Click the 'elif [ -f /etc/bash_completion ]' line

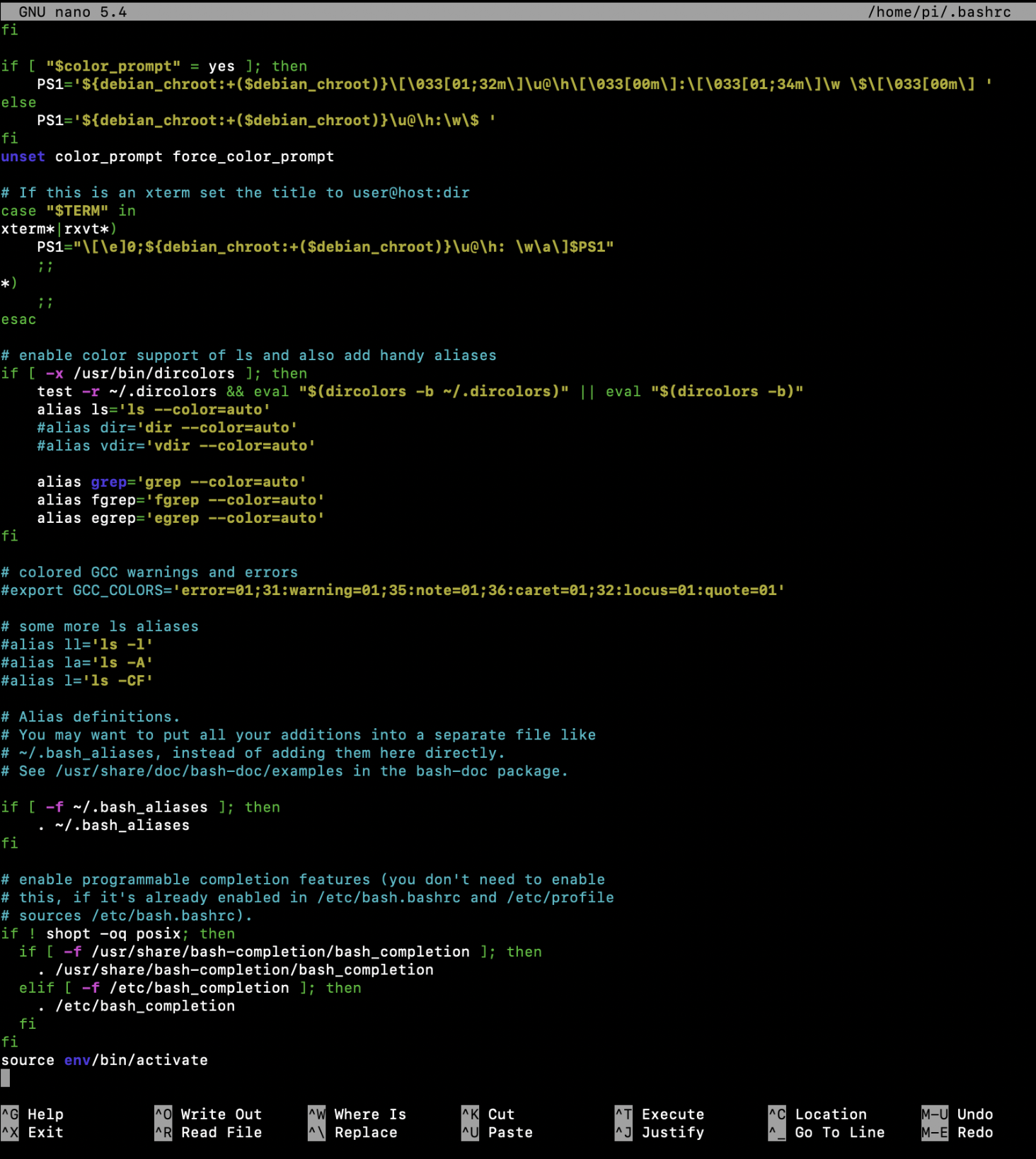click(x=190, y=987)
